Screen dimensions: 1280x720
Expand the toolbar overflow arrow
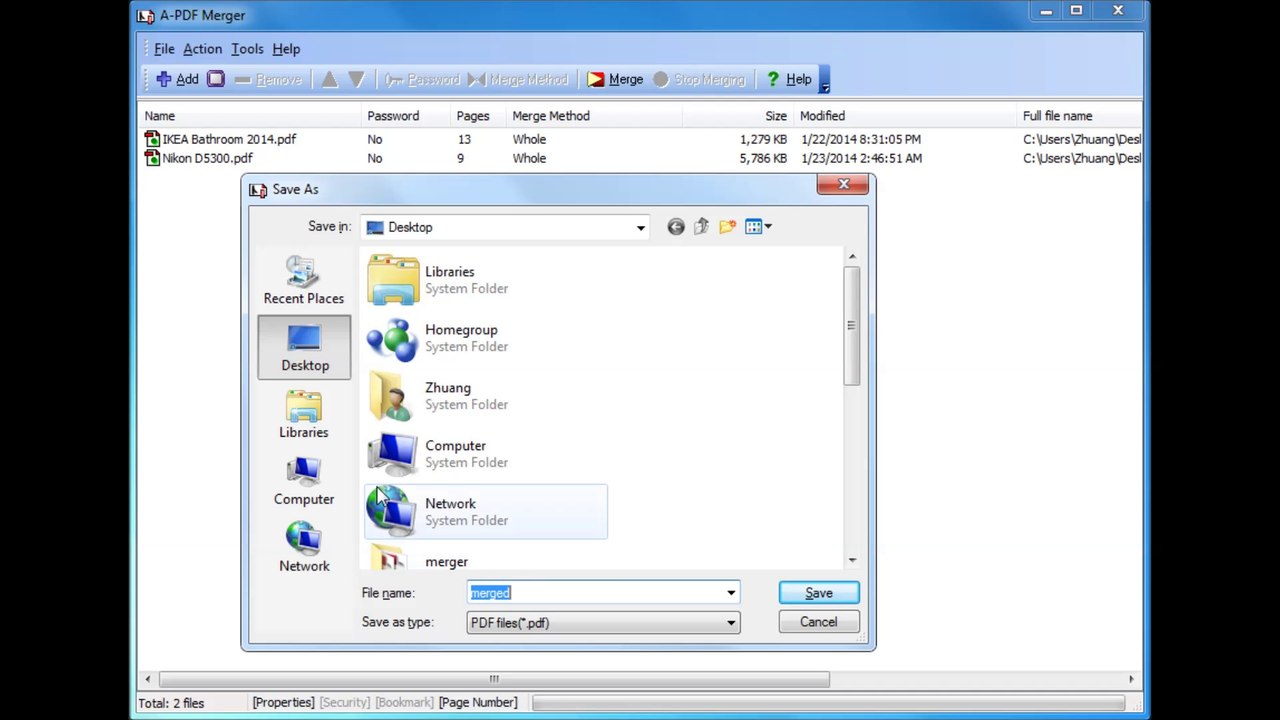tap(825, 80)
